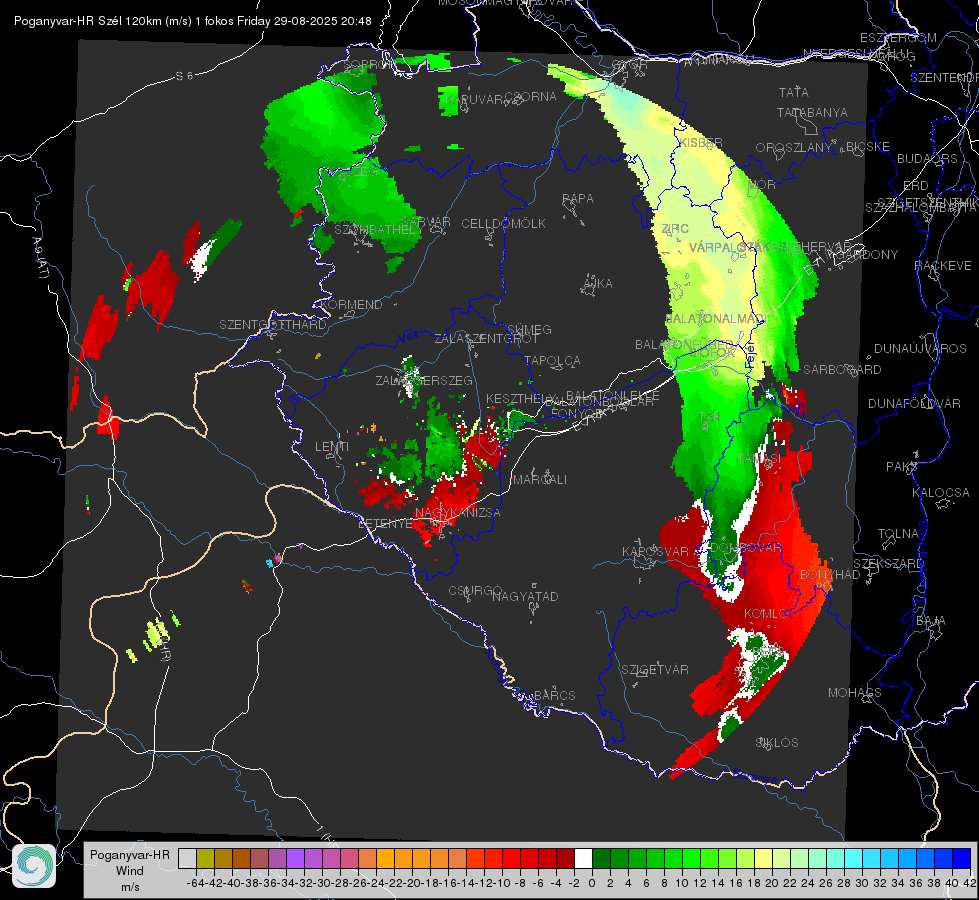Screen dimensions: 979x900
Task: Click the NAGYATÁD city label
Action: (x=525, y=596)
